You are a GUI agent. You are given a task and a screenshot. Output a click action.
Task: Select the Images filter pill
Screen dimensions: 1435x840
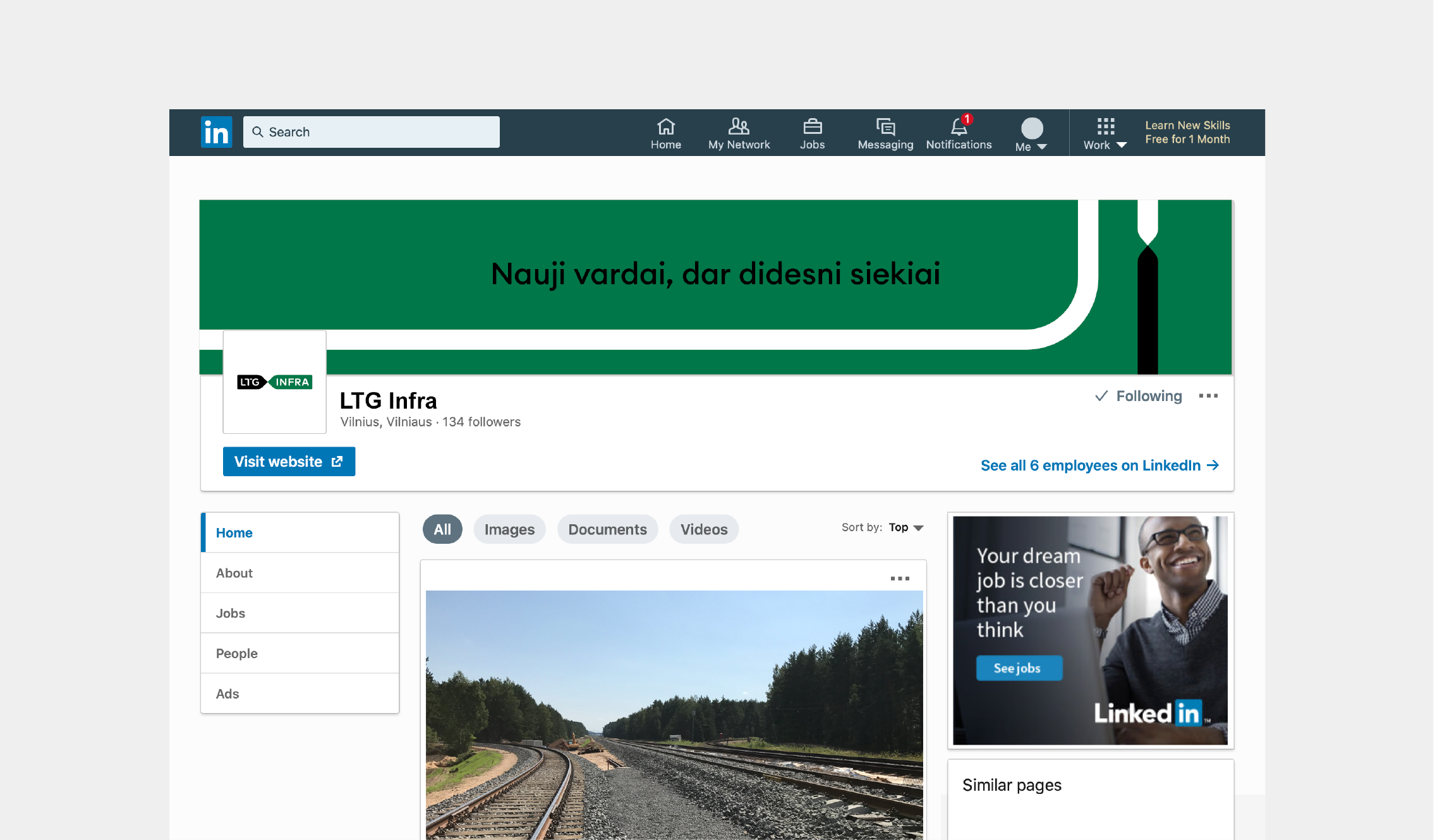tap(509, 529)
